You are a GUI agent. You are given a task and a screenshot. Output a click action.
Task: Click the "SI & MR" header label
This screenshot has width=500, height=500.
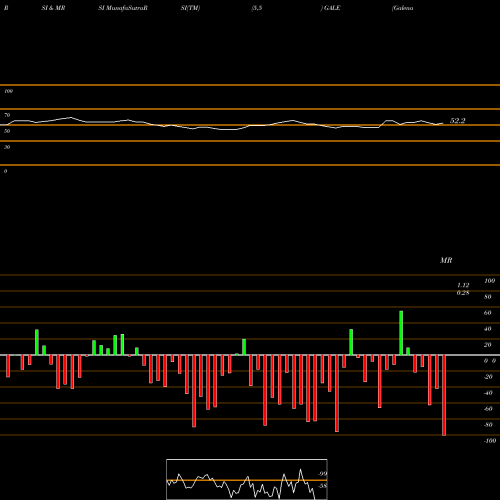tap(53, 8)
